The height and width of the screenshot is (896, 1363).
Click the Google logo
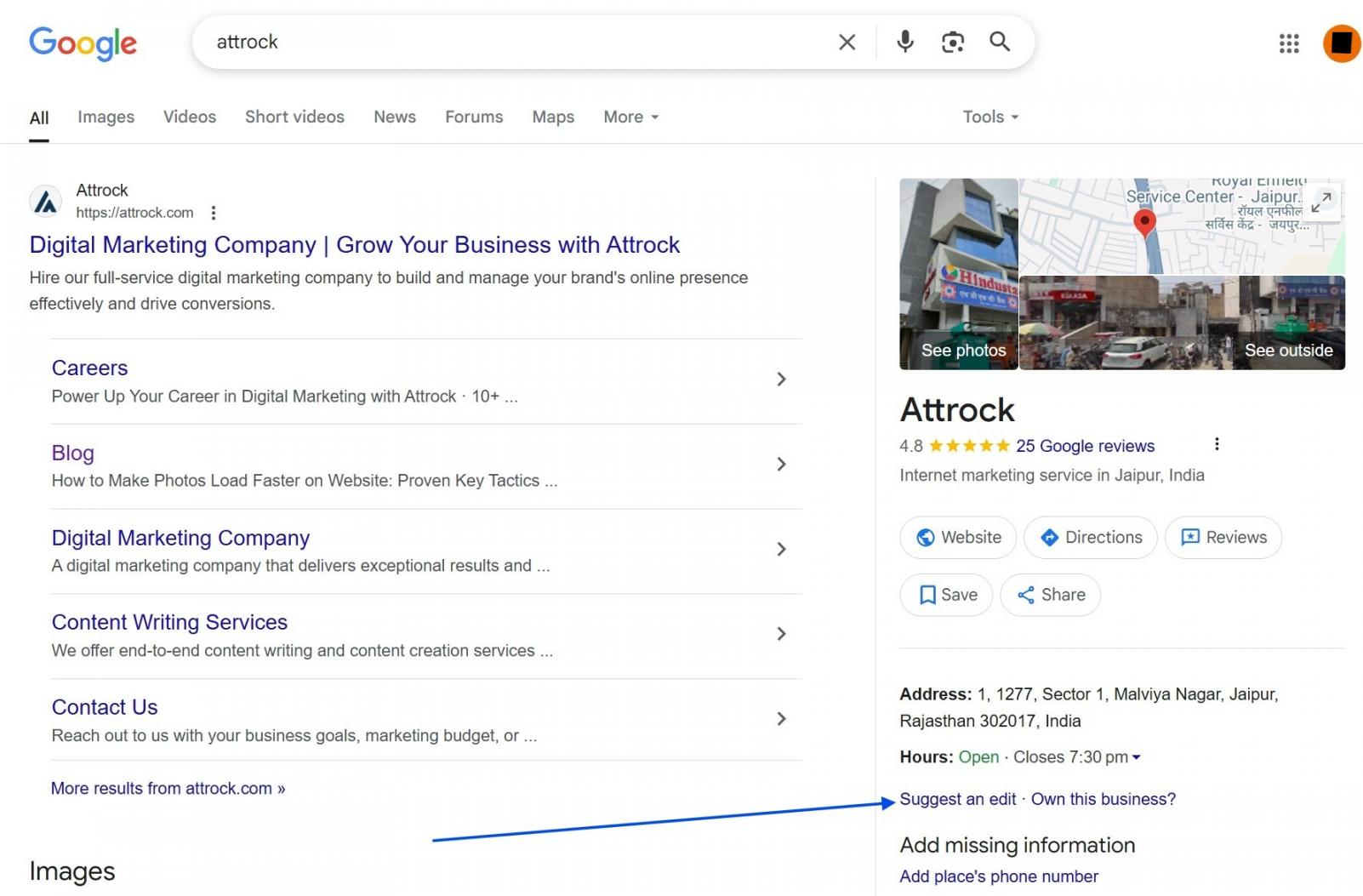(x=83, y=43)
